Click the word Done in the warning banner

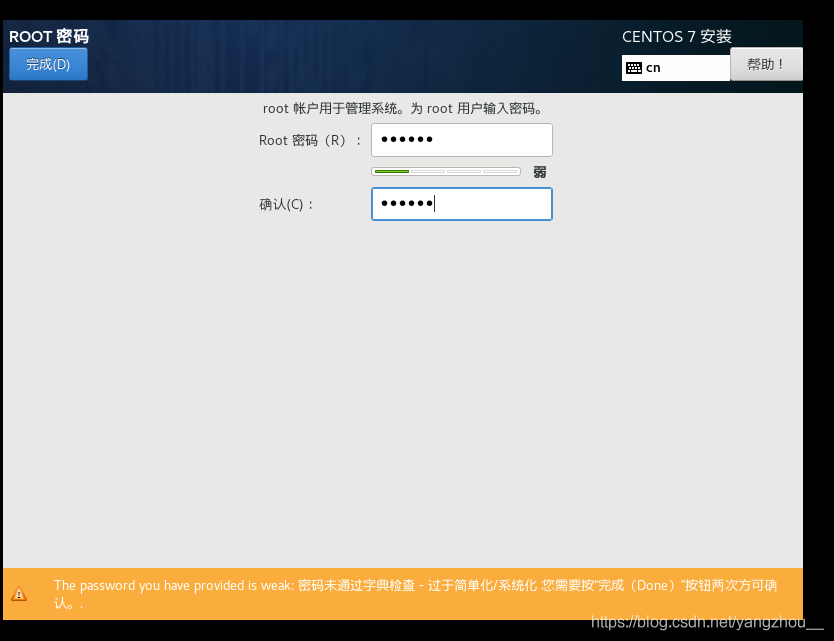coord(652,585)
